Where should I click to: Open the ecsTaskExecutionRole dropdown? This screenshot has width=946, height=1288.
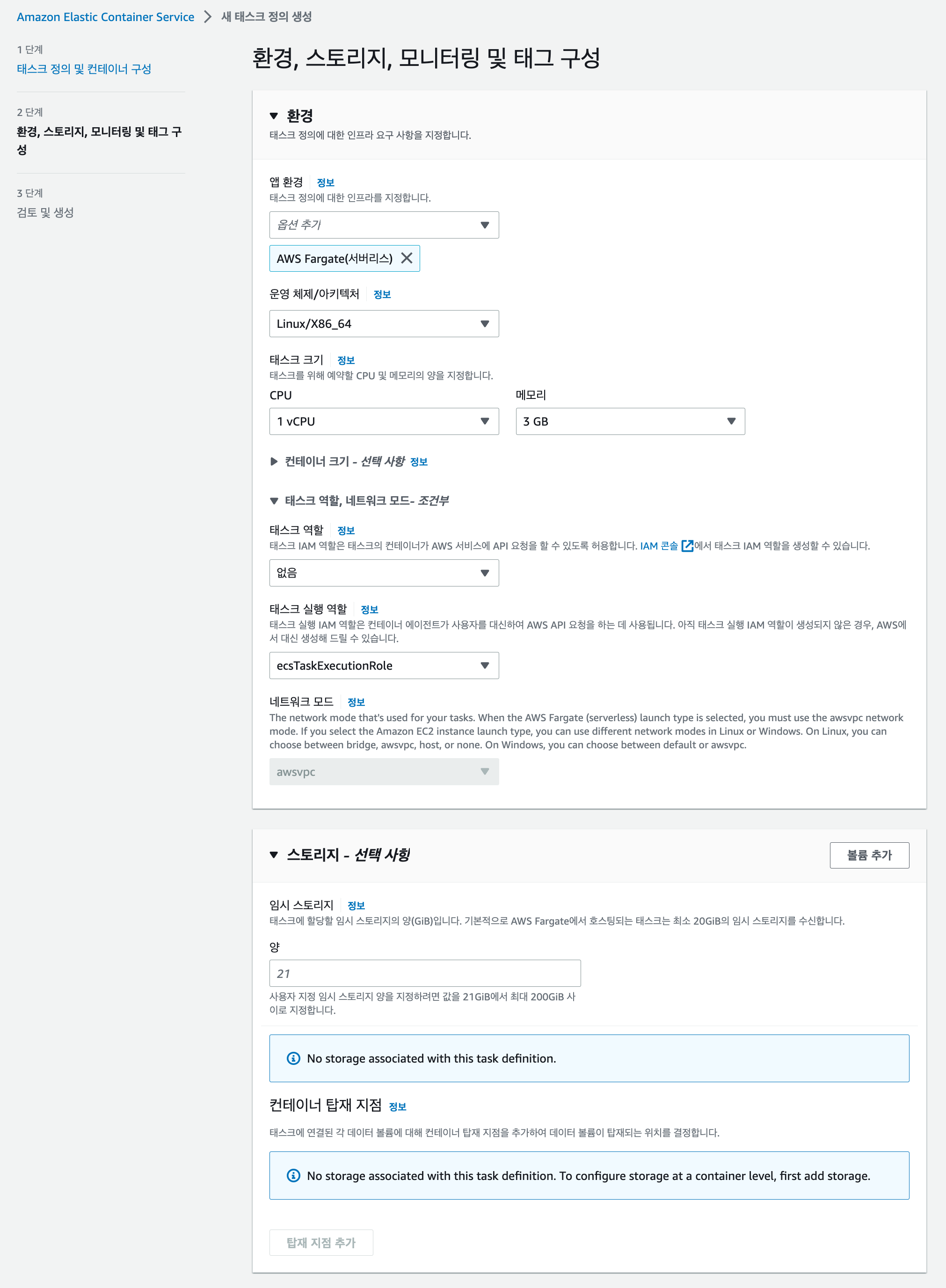(x=384, y=666)
